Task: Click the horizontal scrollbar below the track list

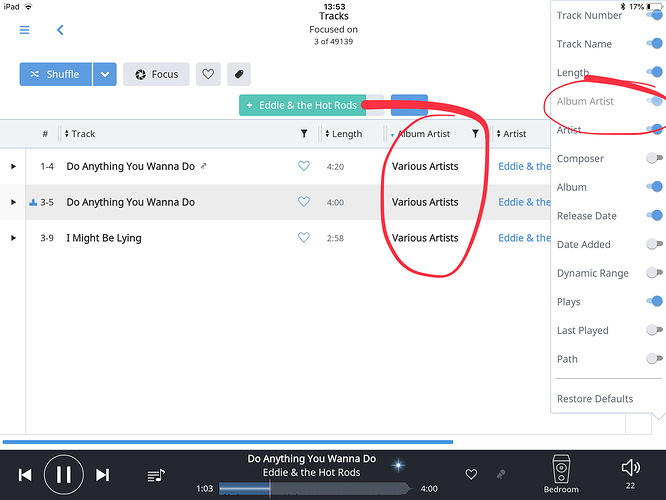Action: pos(228,442)
